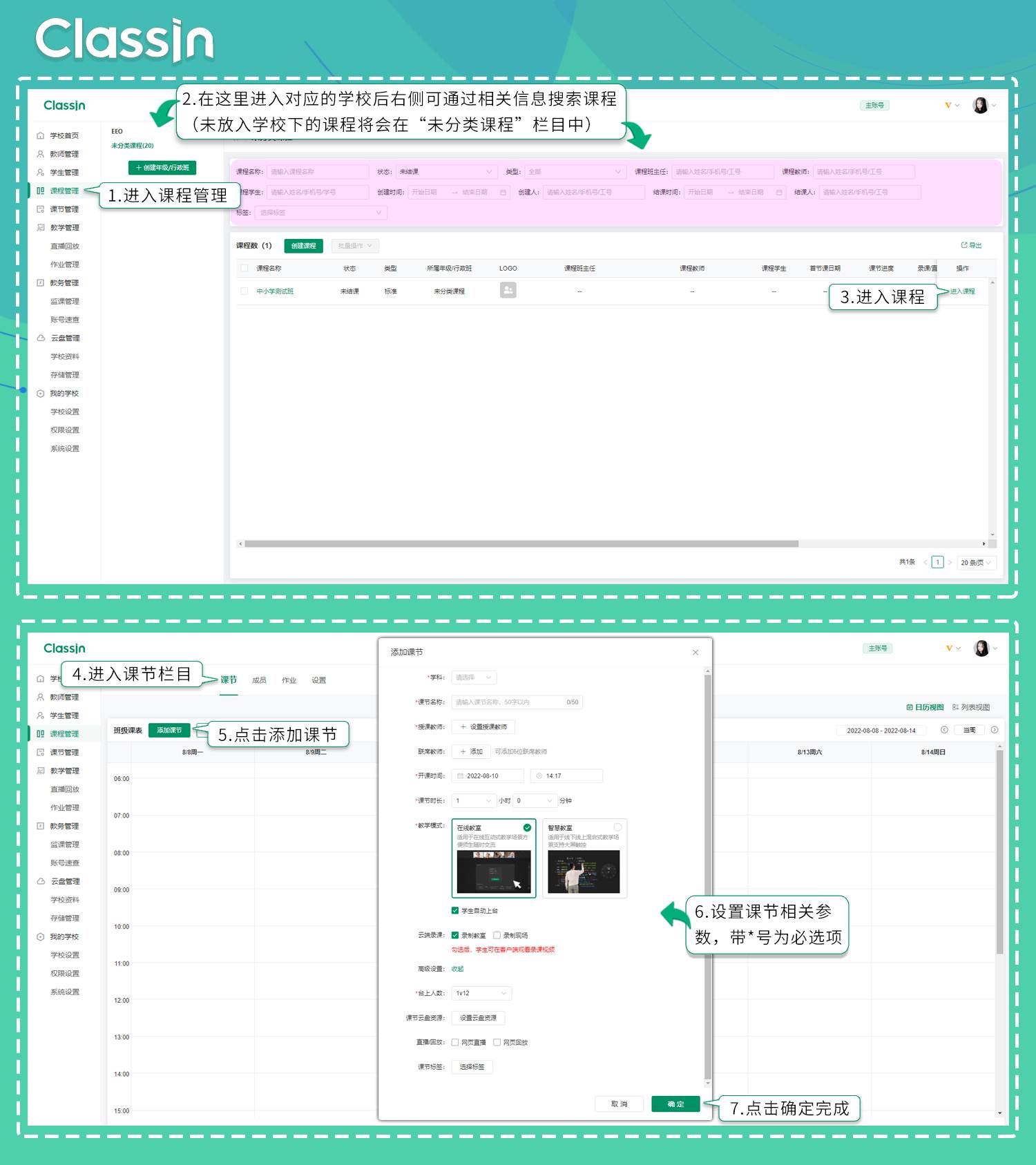Select 课程管理 icon in upper screenshot sidebar
Viewport: 1036px width, 1165px height.
tap(41, 191)
